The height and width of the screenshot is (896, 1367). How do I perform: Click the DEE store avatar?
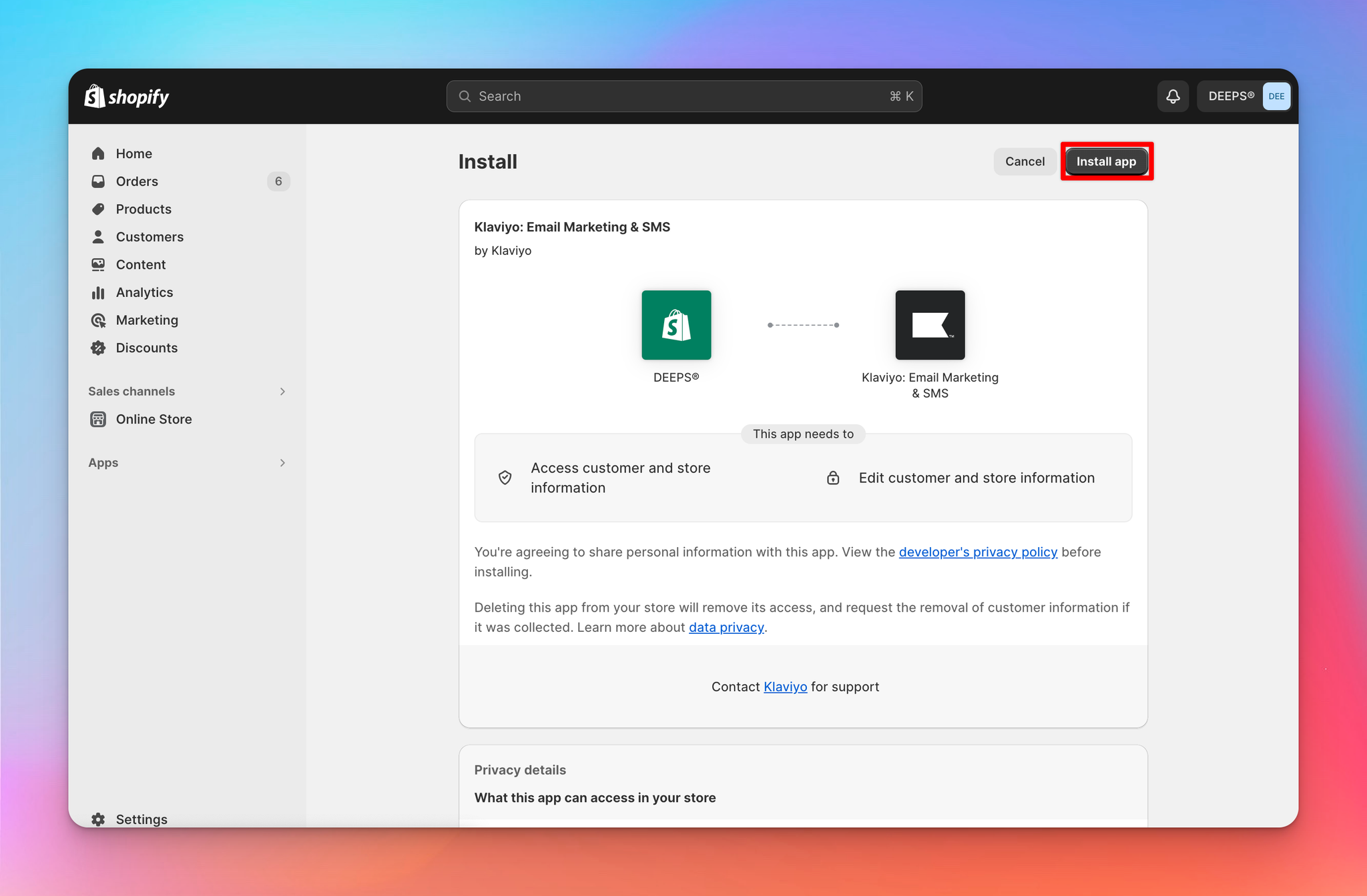(1276, 97)
